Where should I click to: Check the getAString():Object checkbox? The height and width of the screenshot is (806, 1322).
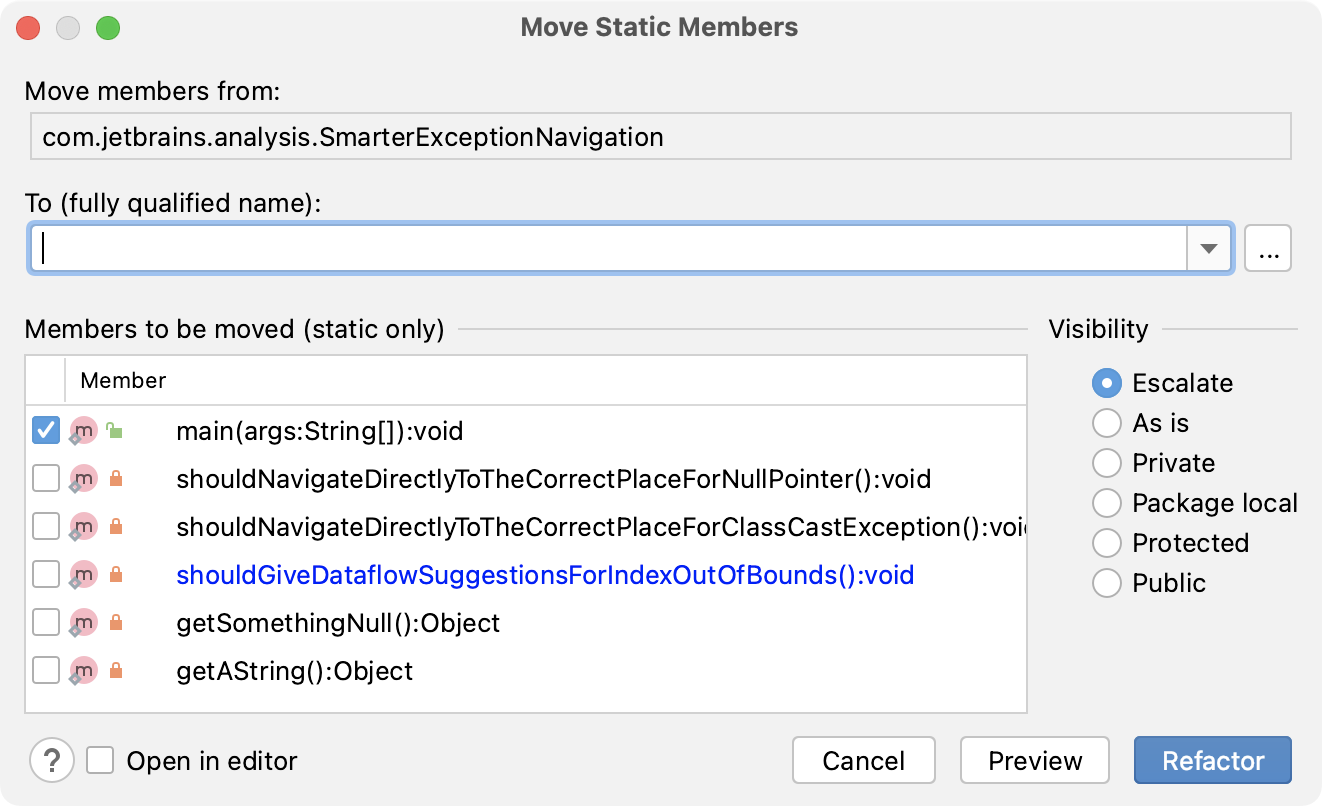tap(46, 671)
